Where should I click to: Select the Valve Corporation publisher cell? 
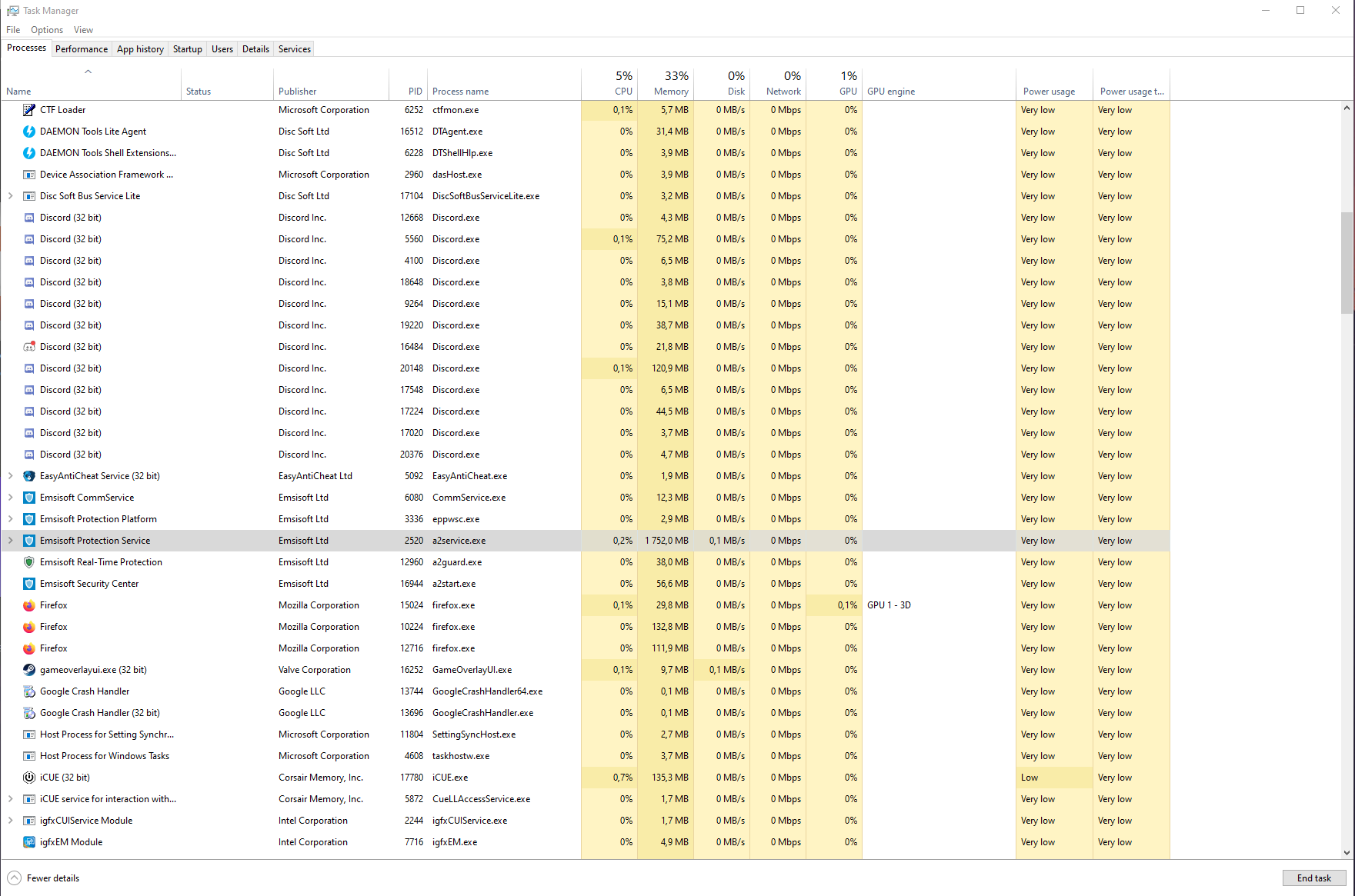click(x=315, y=670)
